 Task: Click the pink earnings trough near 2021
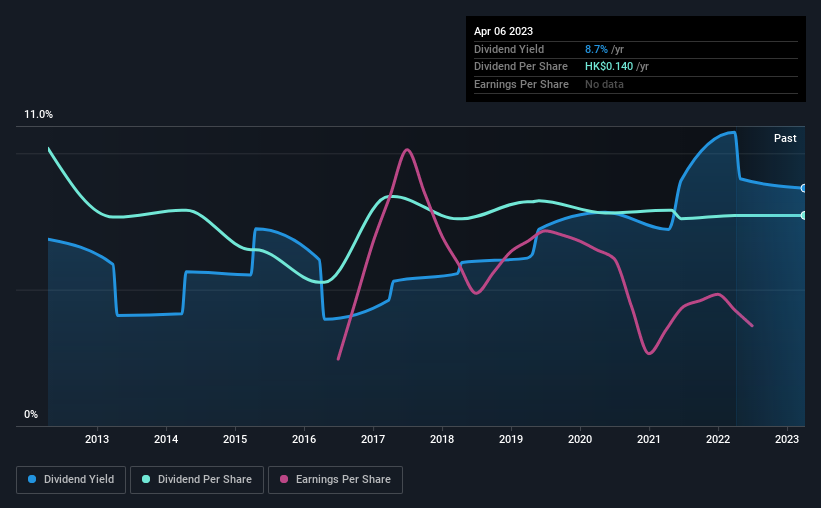pyautogui.click(x=649, y=353)
